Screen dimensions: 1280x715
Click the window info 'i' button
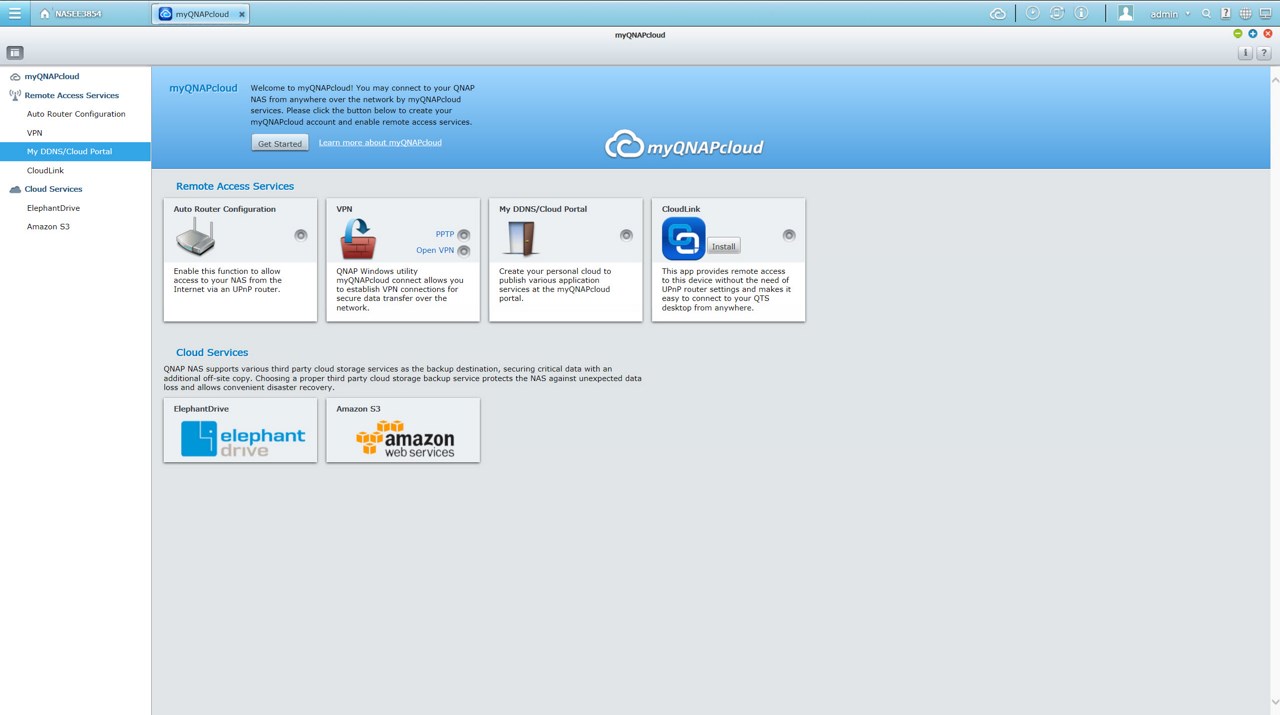click(1245, 53)
